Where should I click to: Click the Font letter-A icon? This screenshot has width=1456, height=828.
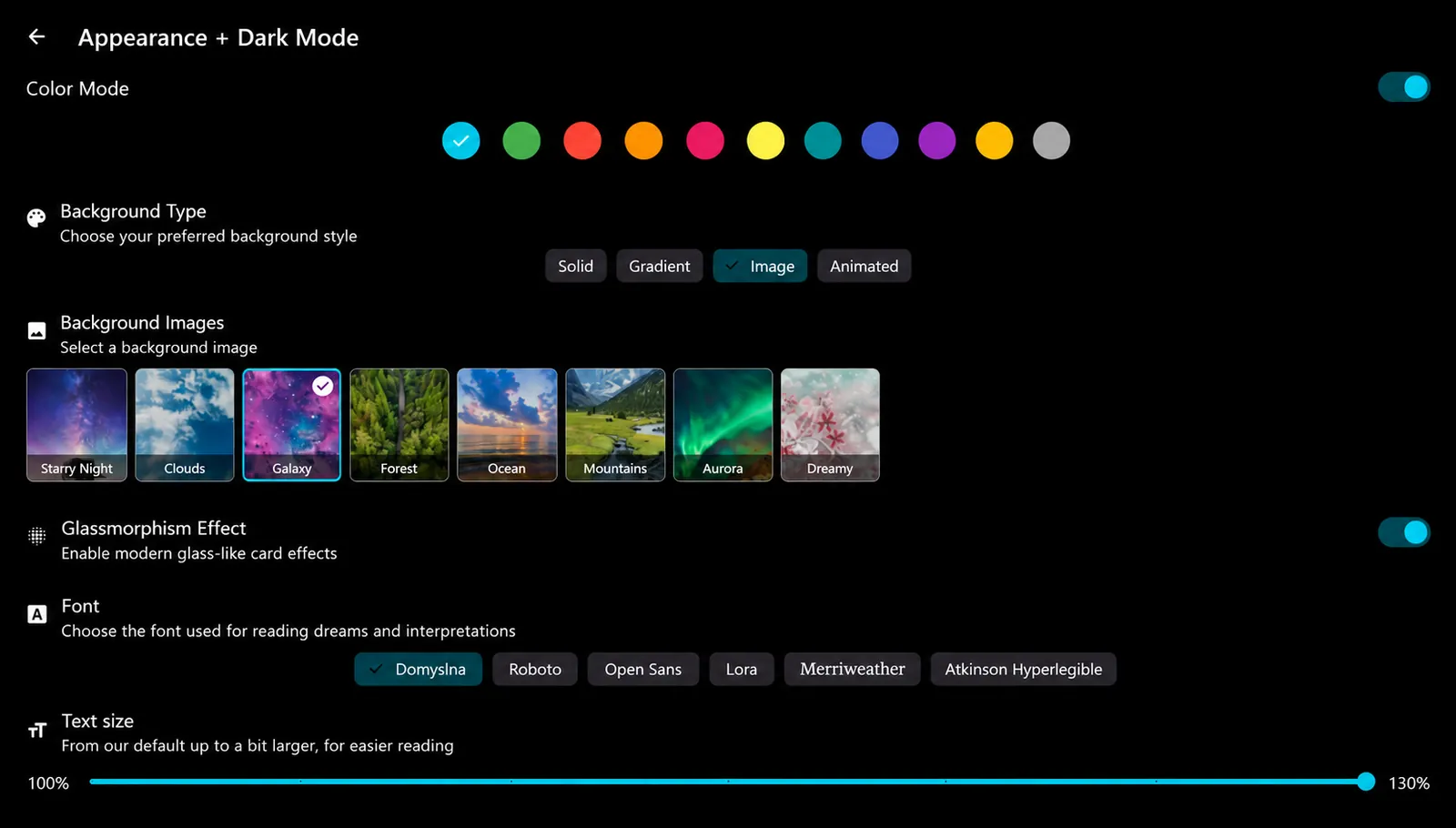[x=36, y=614]
